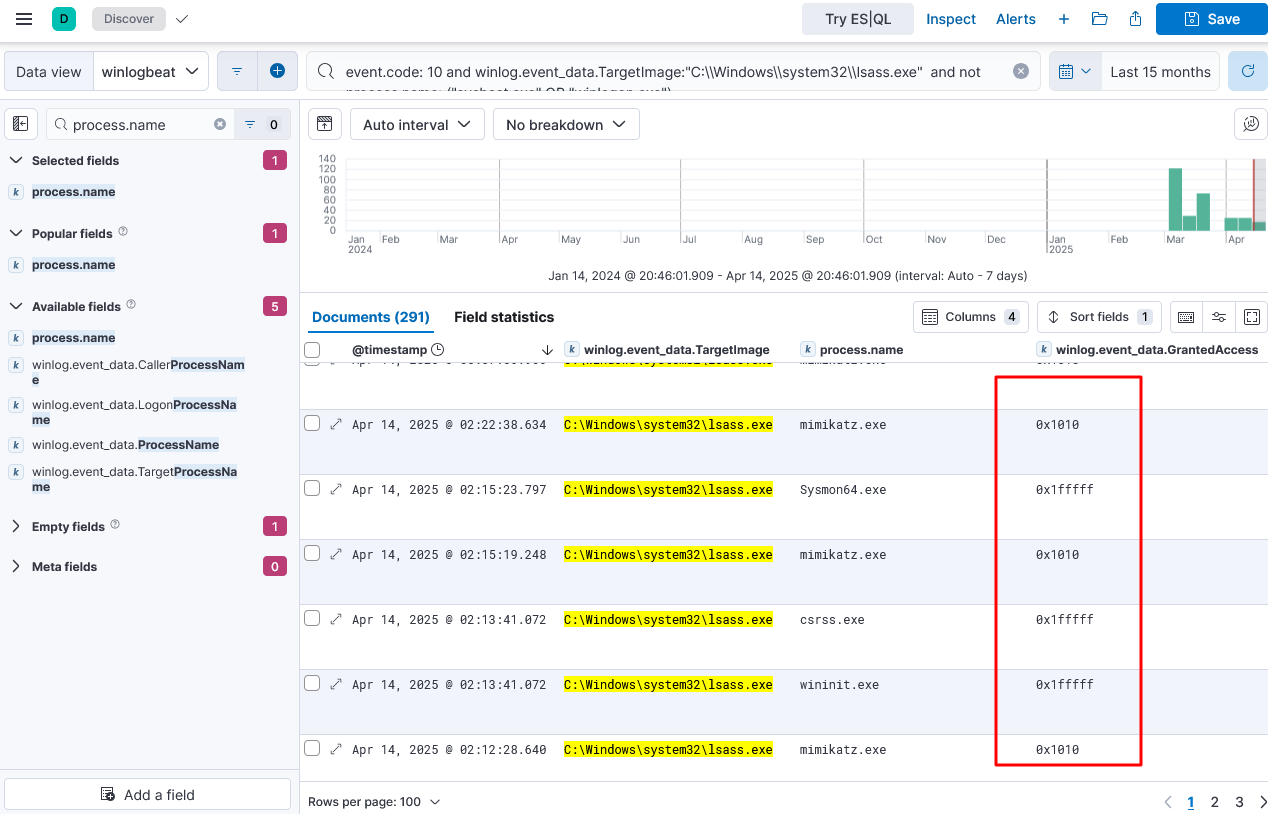Screen dimensions: 1268x814
Task: Open the Auto interval dropdown
Action: point(416,125)
